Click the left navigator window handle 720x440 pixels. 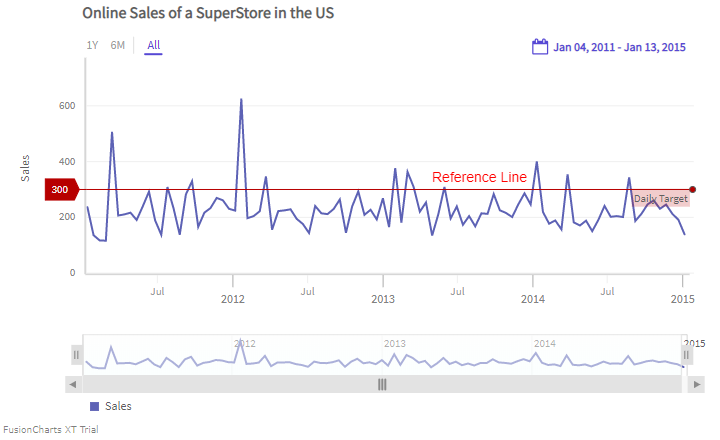[76, 355]
